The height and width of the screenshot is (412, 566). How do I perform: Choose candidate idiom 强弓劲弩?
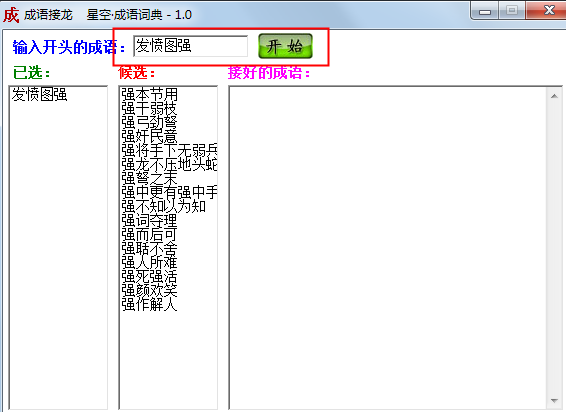pos(149,122)
